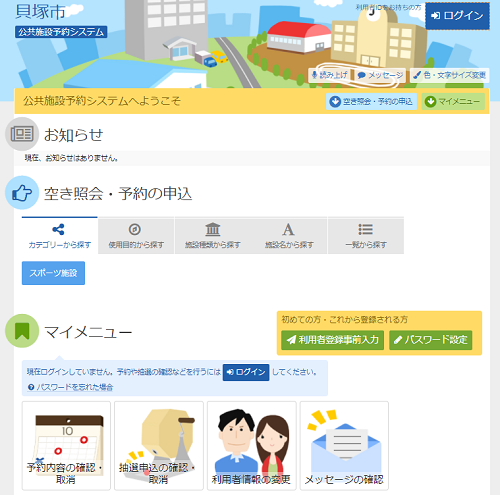Open 予約内容の確認・取消 calendar card

tap(66, 446)
